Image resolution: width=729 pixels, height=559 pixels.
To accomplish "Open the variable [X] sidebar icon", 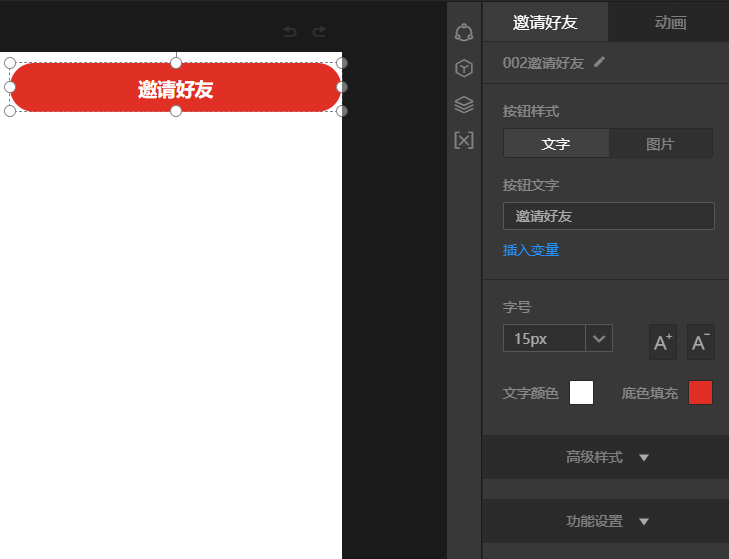I will point(464,140).
